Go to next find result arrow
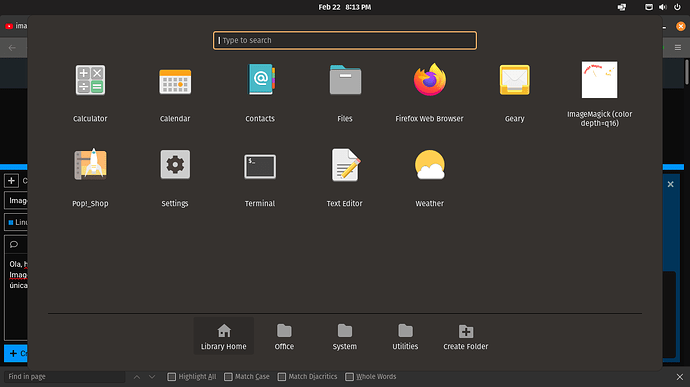The image size is (690, 387). 152,376
